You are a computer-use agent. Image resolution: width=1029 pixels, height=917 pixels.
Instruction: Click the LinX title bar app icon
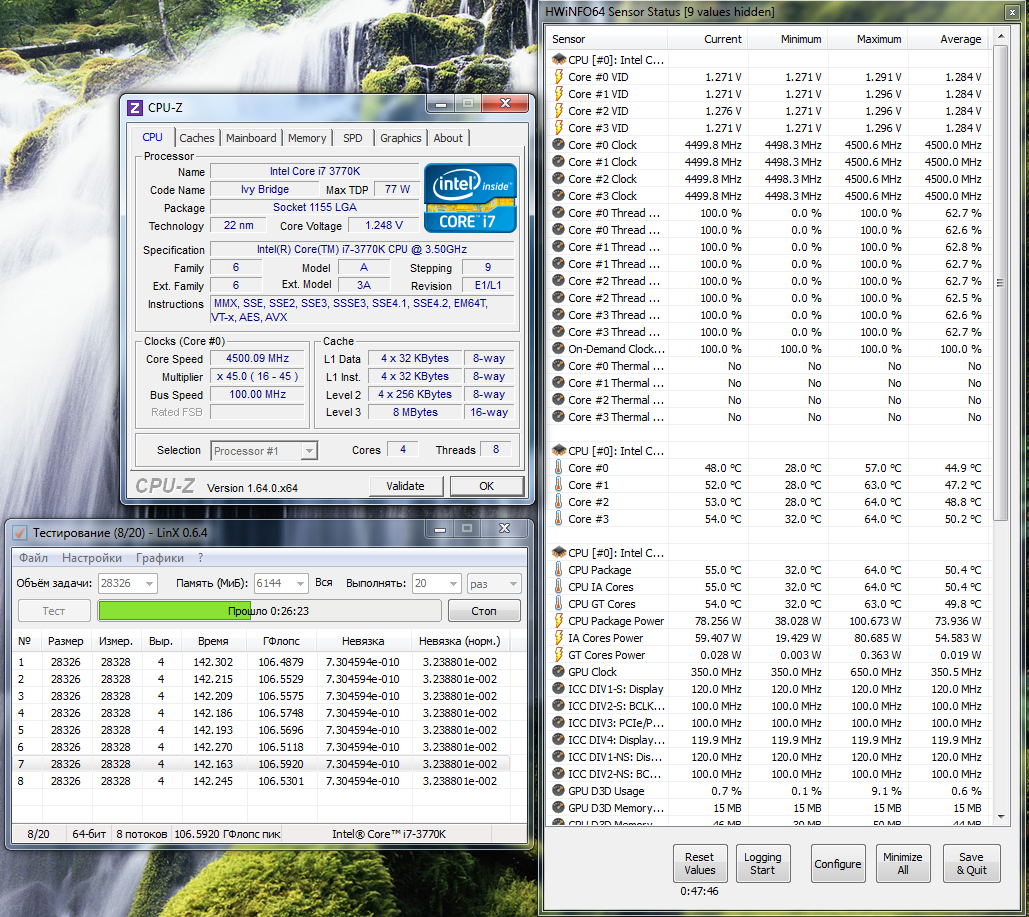click(20, 532)
